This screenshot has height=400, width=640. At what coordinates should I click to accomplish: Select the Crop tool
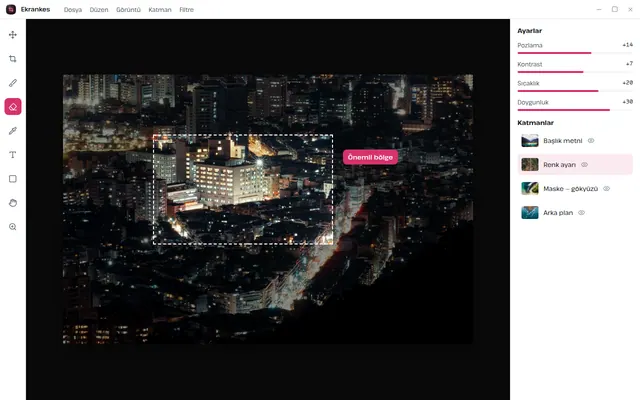coord(13,59)
